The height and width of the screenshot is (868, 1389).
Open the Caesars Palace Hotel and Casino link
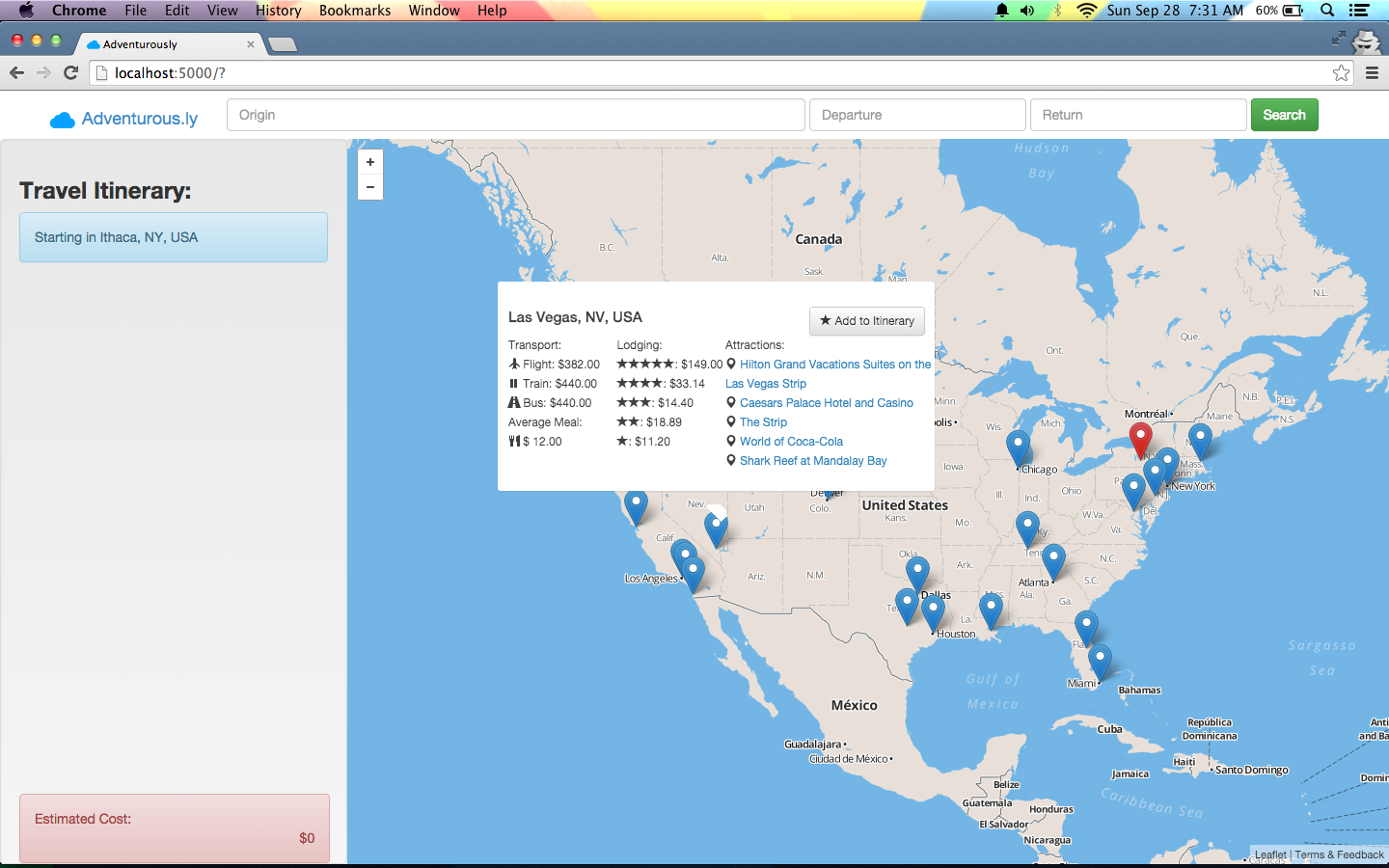[826, 403]
